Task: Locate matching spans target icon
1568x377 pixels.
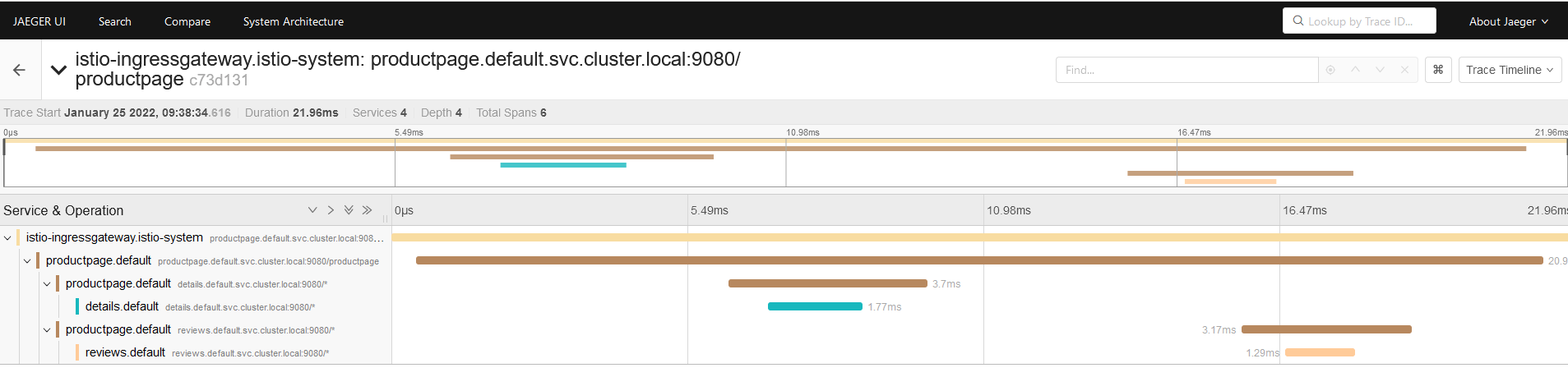Action: tap(1330, 70)
